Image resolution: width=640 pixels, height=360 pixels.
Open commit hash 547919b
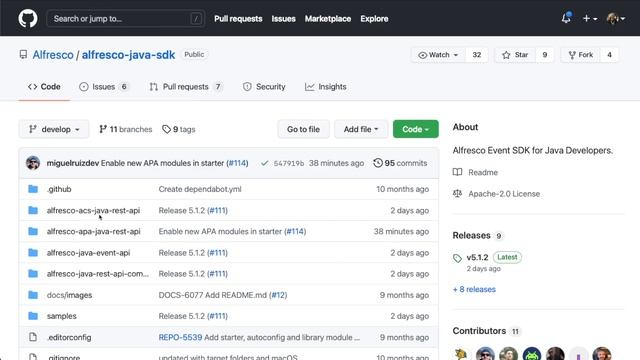pyautogui.click(x=289, y=163)
